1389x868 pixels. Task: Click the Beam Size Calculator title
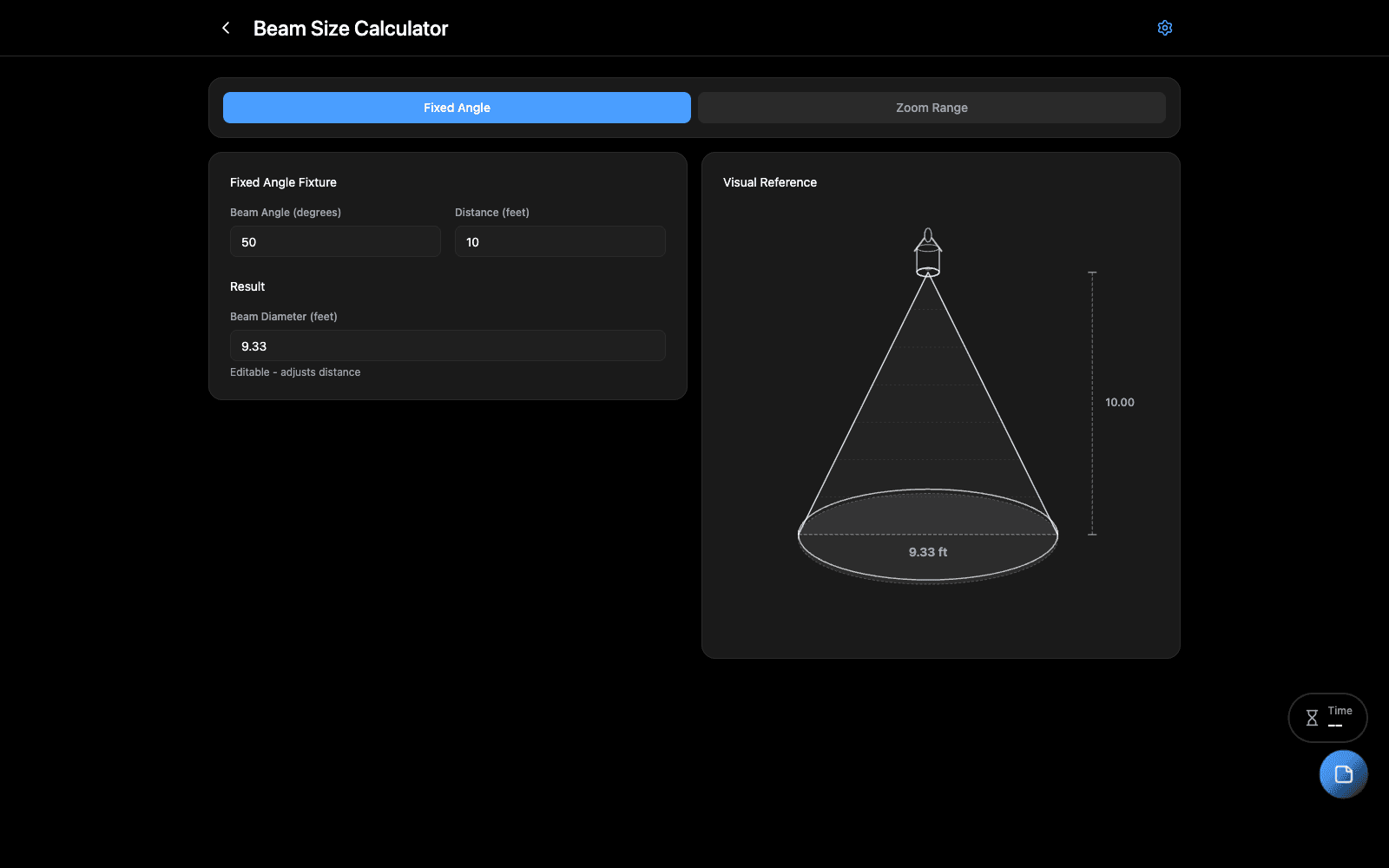click(x=351, y=29)
